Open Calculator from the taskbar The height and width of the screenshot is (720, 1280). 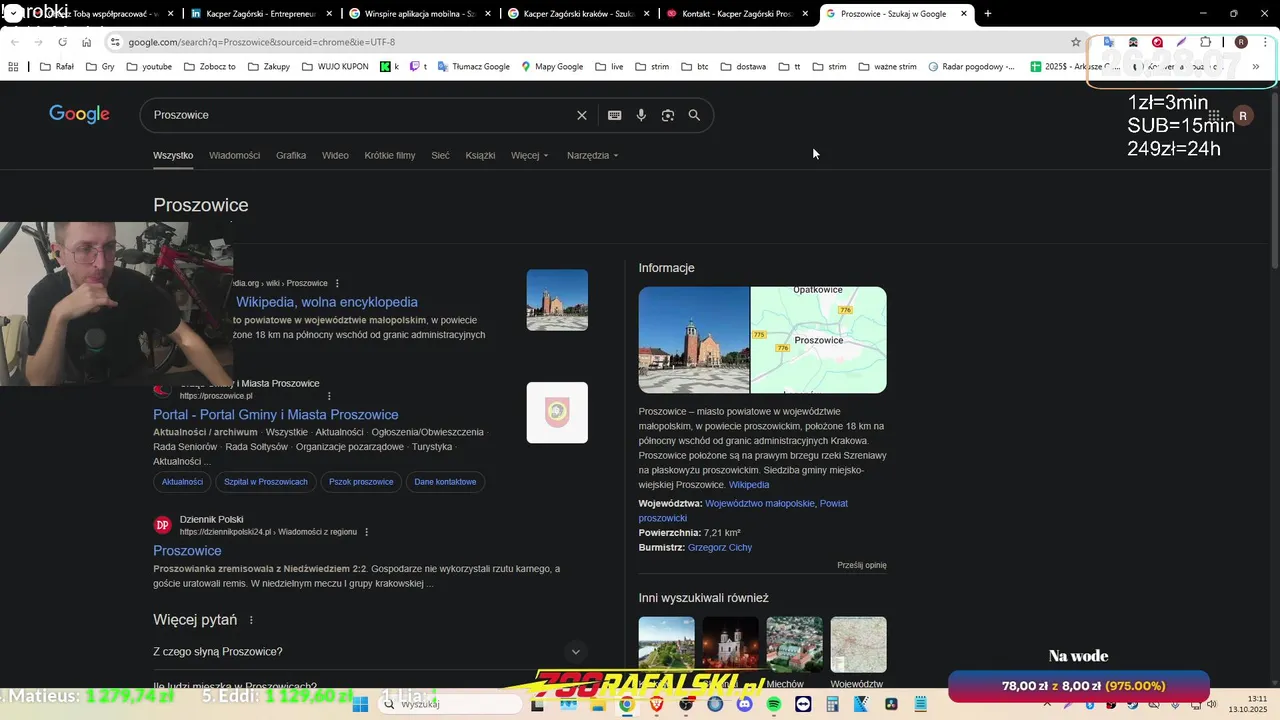click(x=832, y=704)
